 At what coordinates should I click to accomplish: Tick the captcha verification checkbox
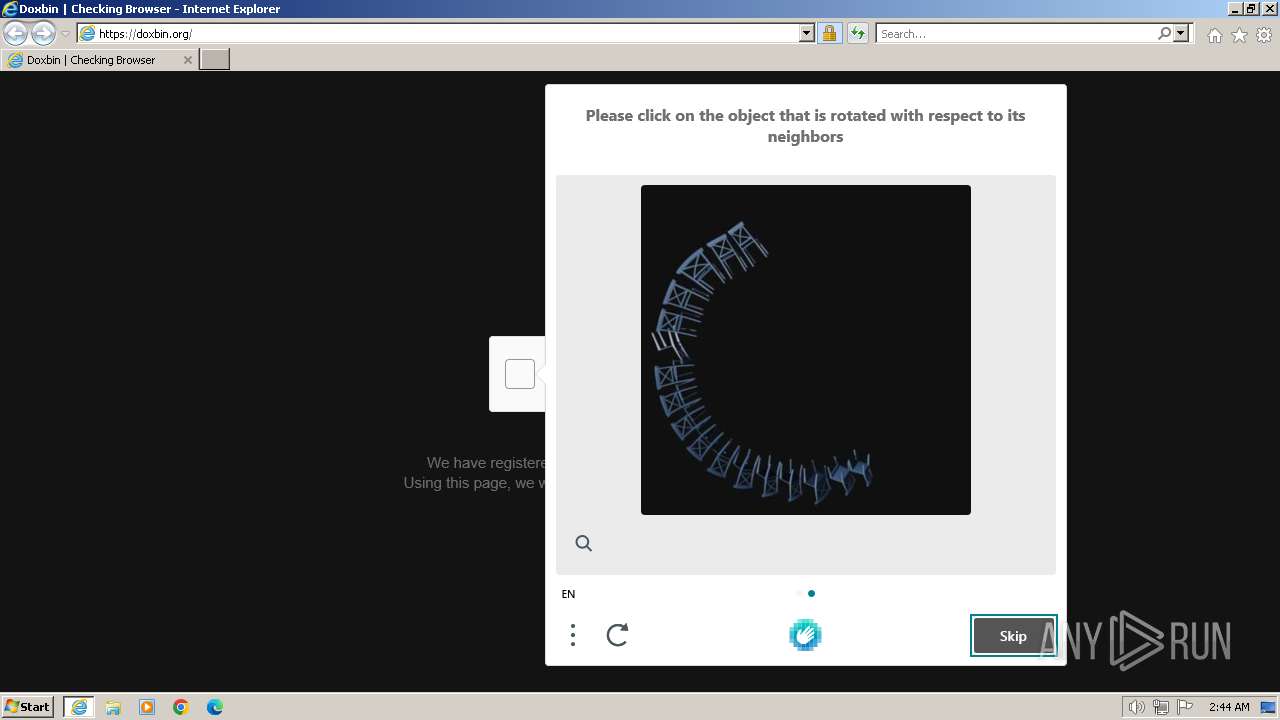click(x=520, y=374)
